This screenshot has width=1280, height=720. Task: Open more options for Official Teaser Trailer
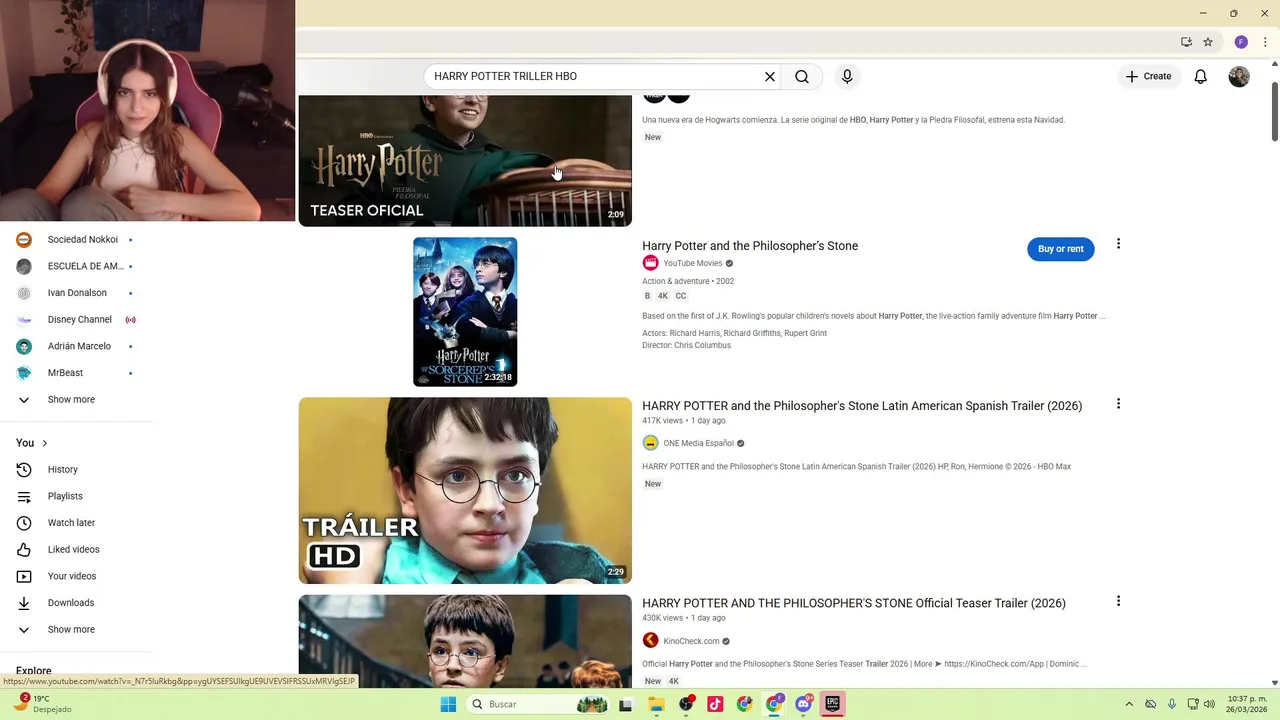click(1118, 601)
